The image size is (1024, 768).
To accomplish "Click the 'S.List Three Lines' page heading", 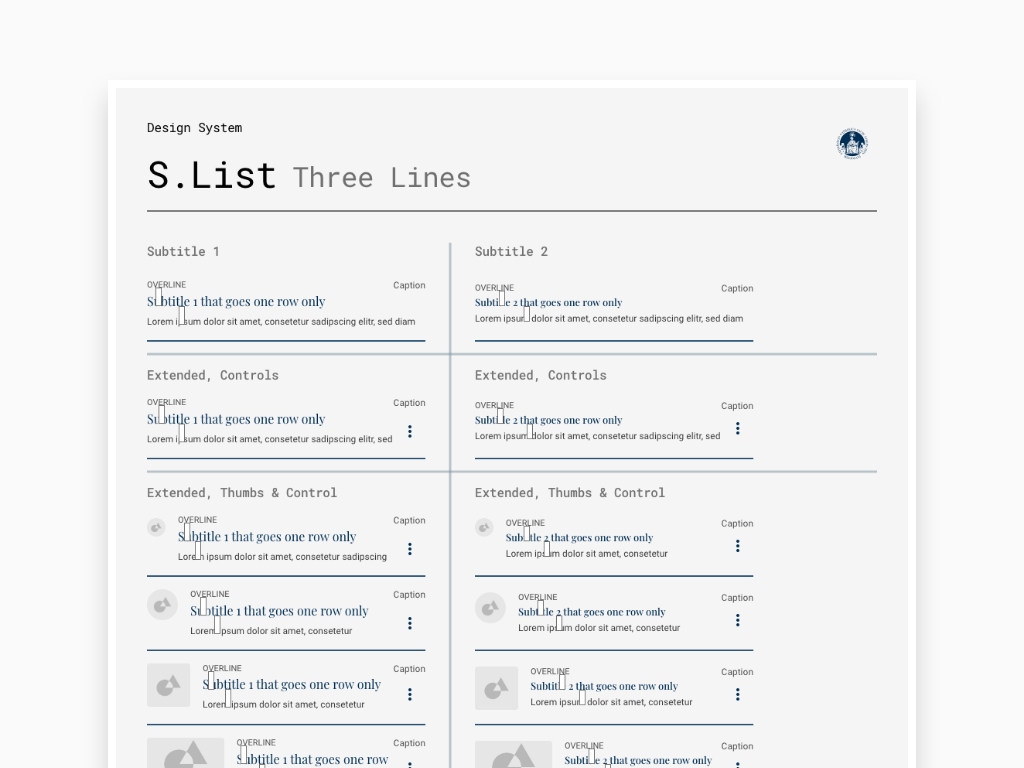I will tap(309, 176).
